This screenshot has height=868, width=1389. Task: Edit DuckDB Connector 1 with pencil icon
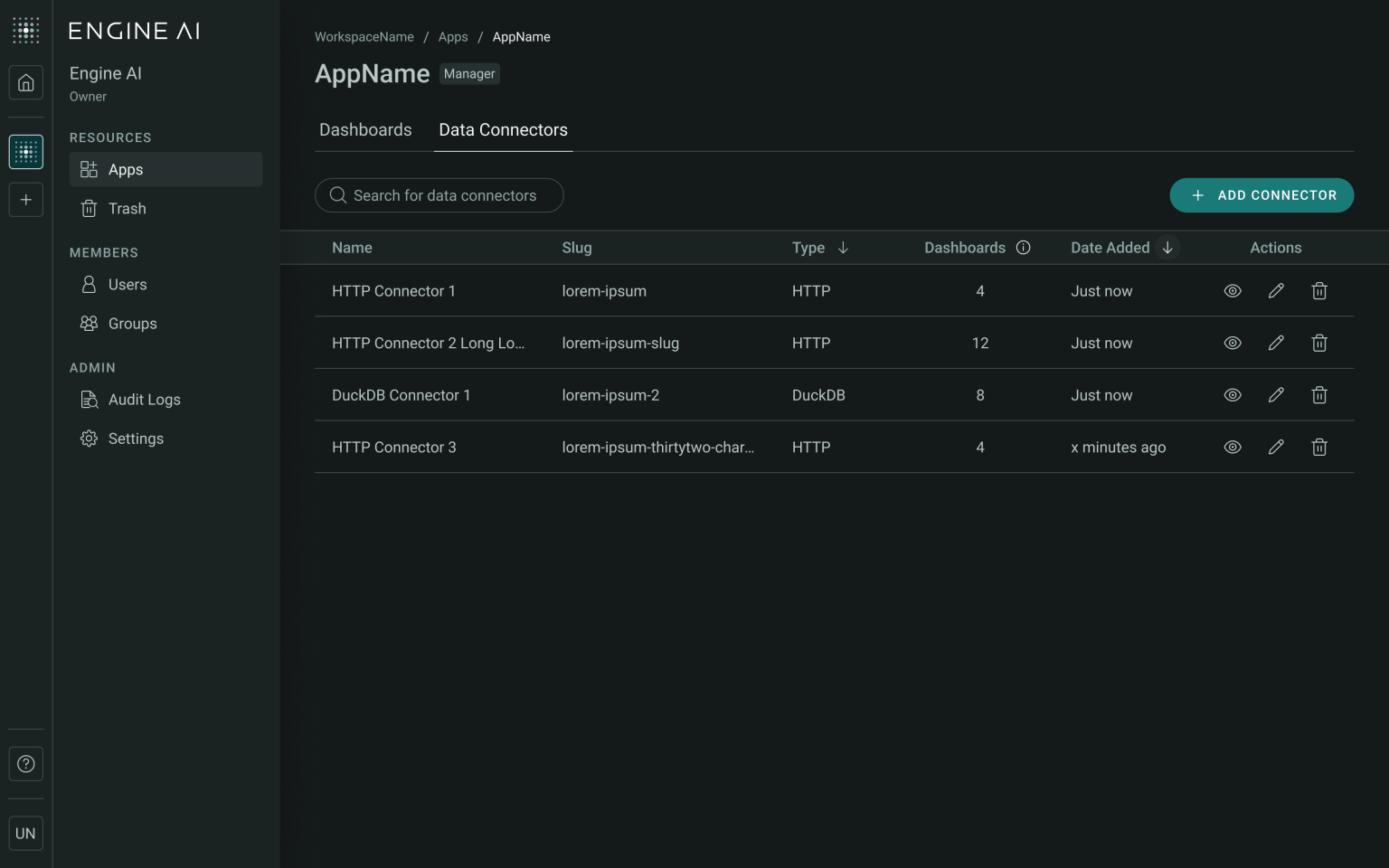[1276, 395]
